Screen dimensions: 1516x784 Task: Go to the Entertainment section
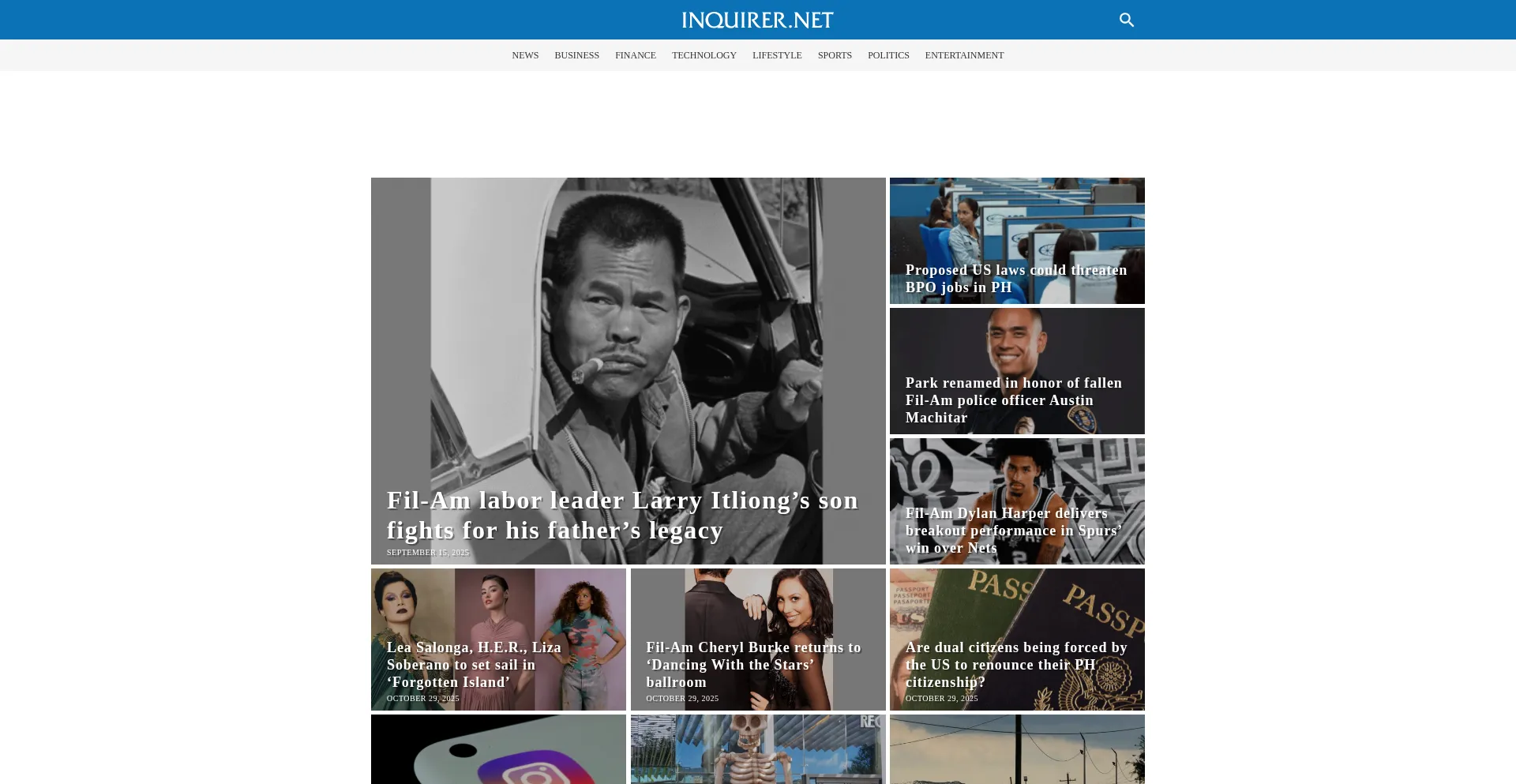[x=964, y=55]
